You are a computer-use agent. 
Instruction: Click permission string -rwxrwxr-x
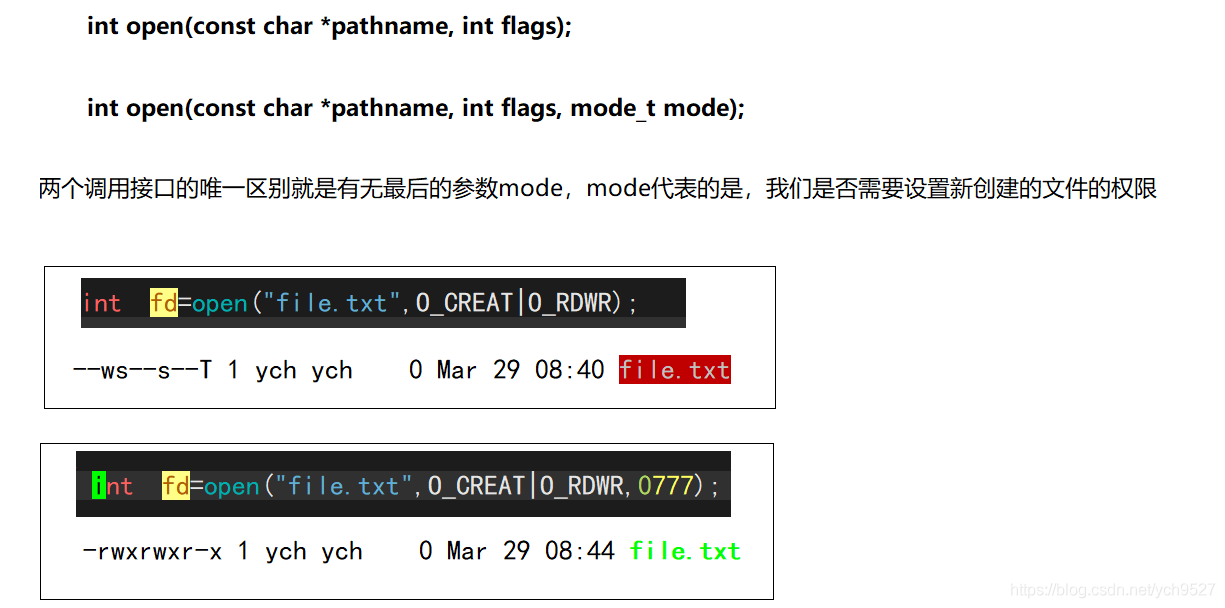[x=152, y=551]
